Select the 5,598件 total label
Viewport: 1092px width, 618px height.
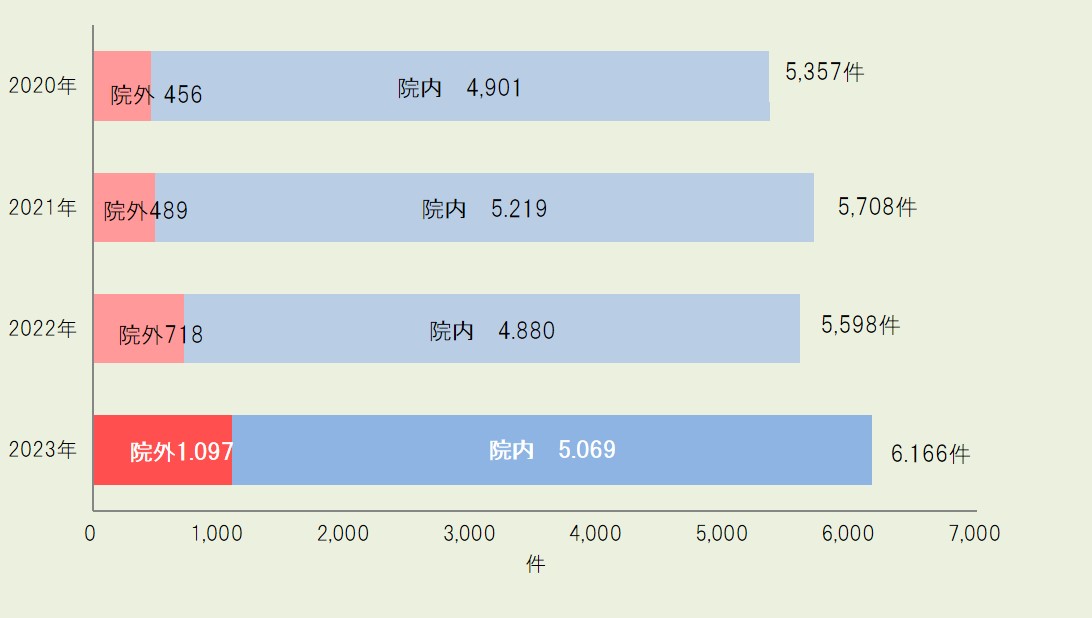[x=860, y=325]
